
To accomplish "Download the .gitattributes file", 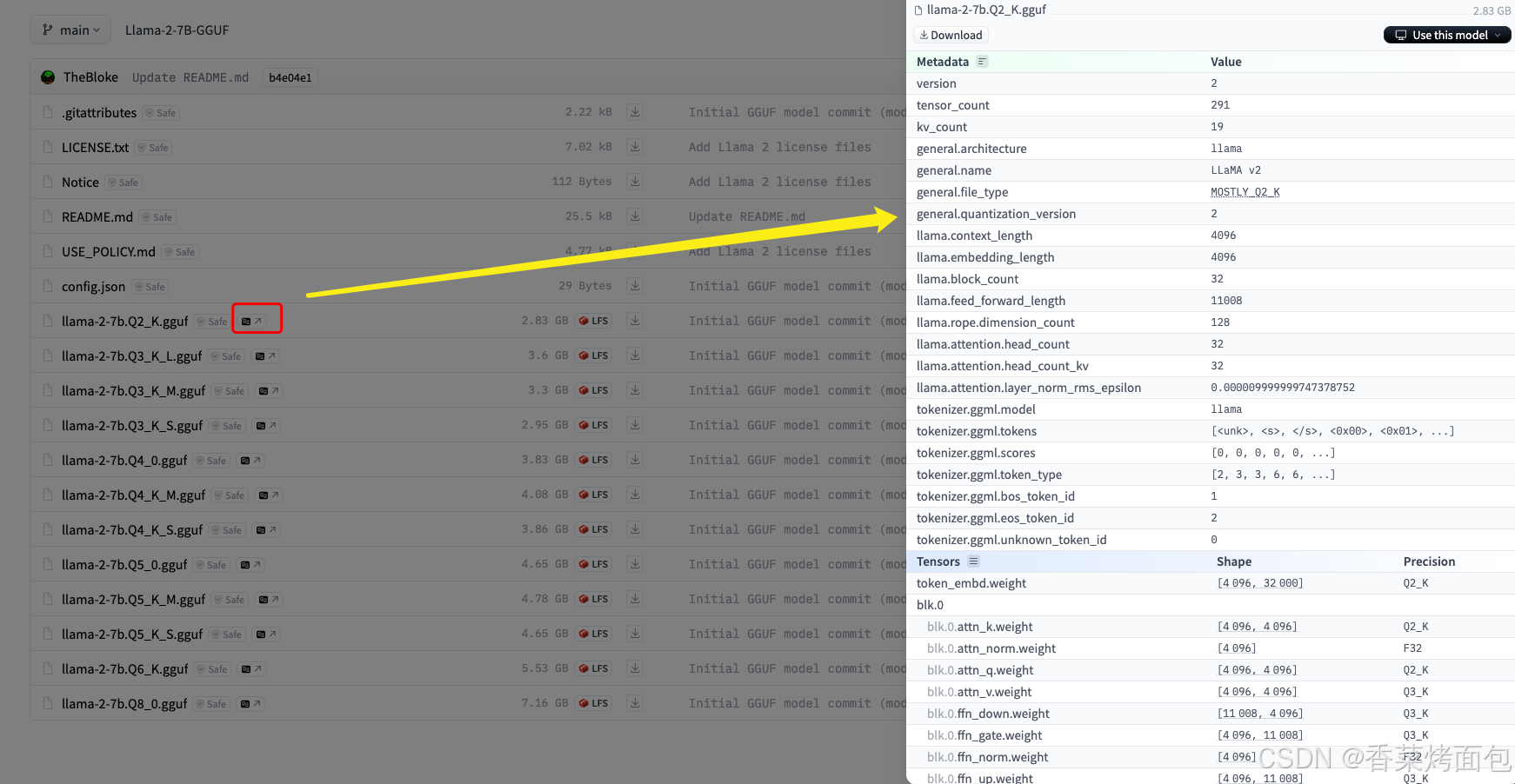I will [x=636, y=112].
